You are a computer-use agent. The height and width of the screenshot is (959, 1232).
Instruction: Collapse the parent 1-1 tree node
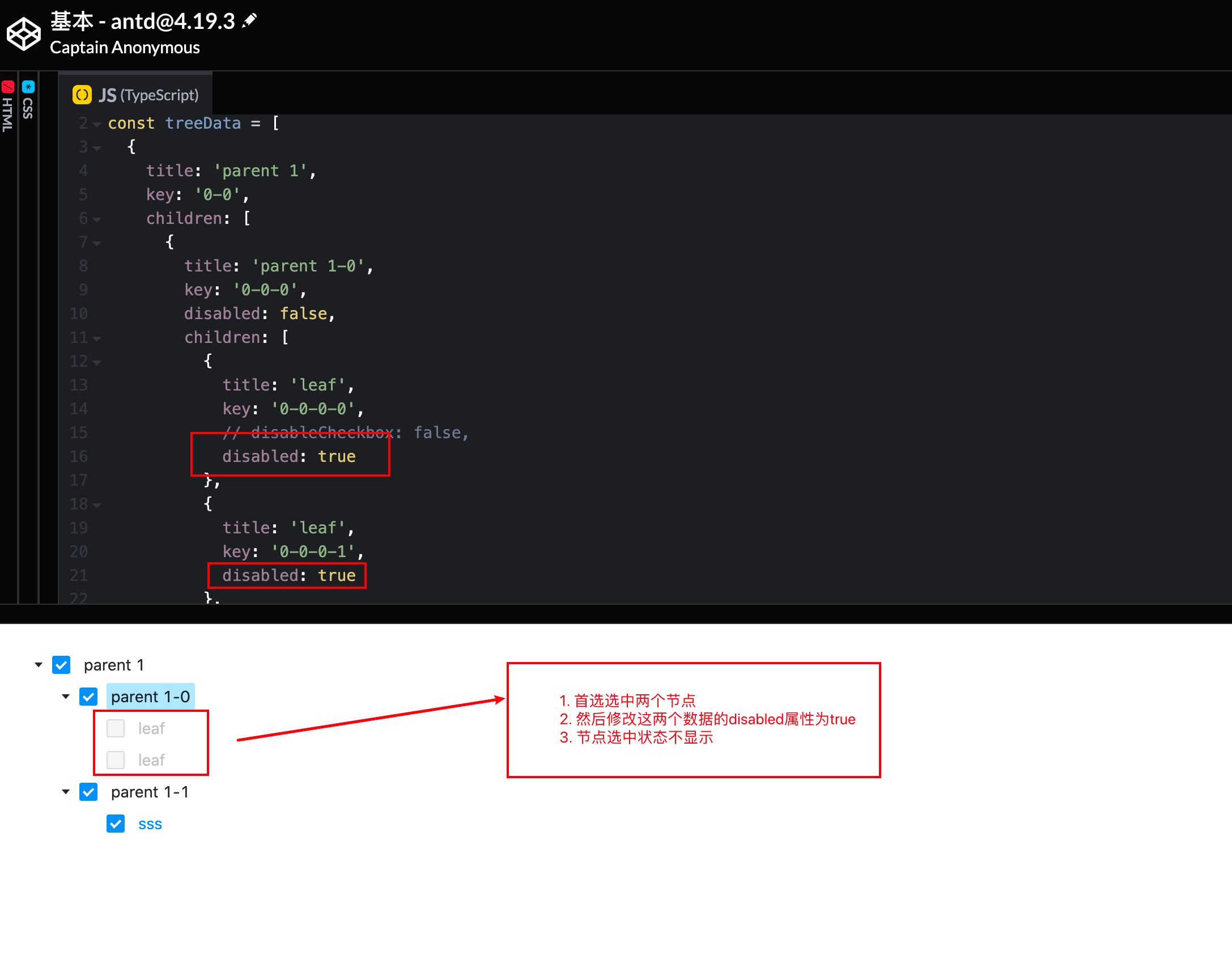(65, 791)
